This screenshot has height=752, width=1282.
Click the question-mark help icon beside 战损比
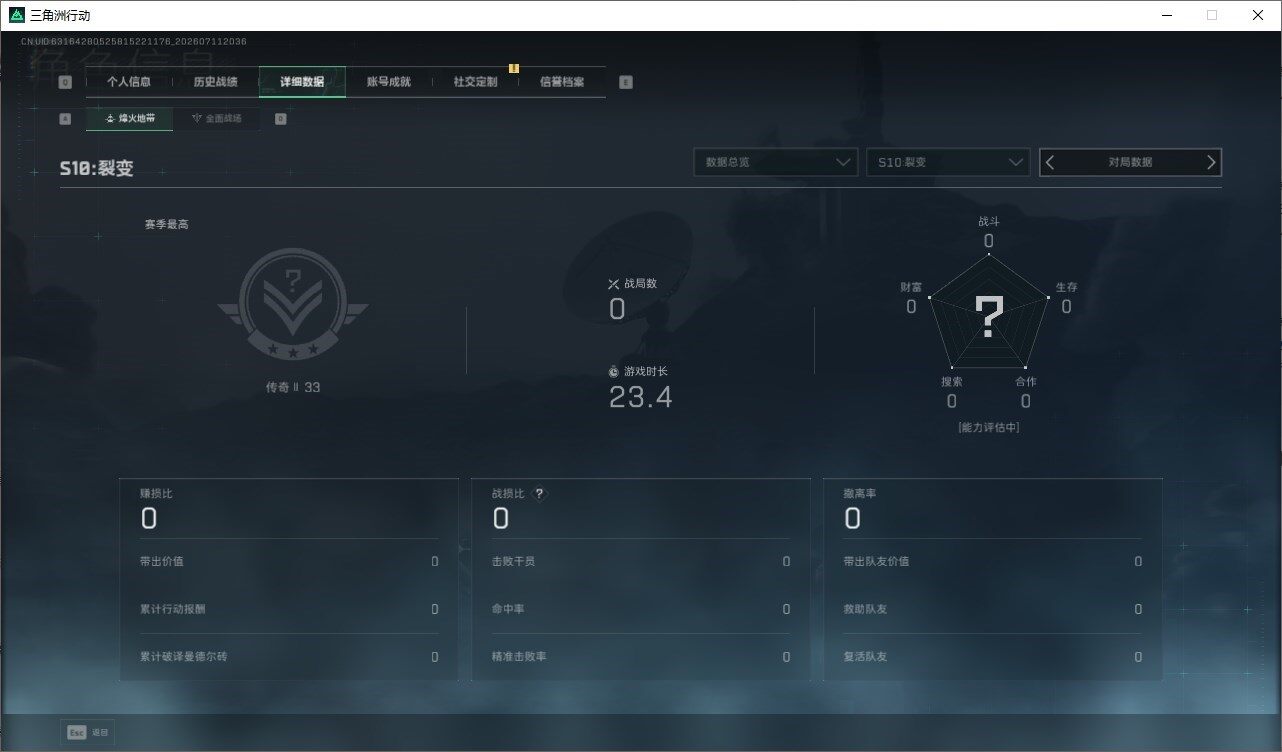[x=540, y=493]
